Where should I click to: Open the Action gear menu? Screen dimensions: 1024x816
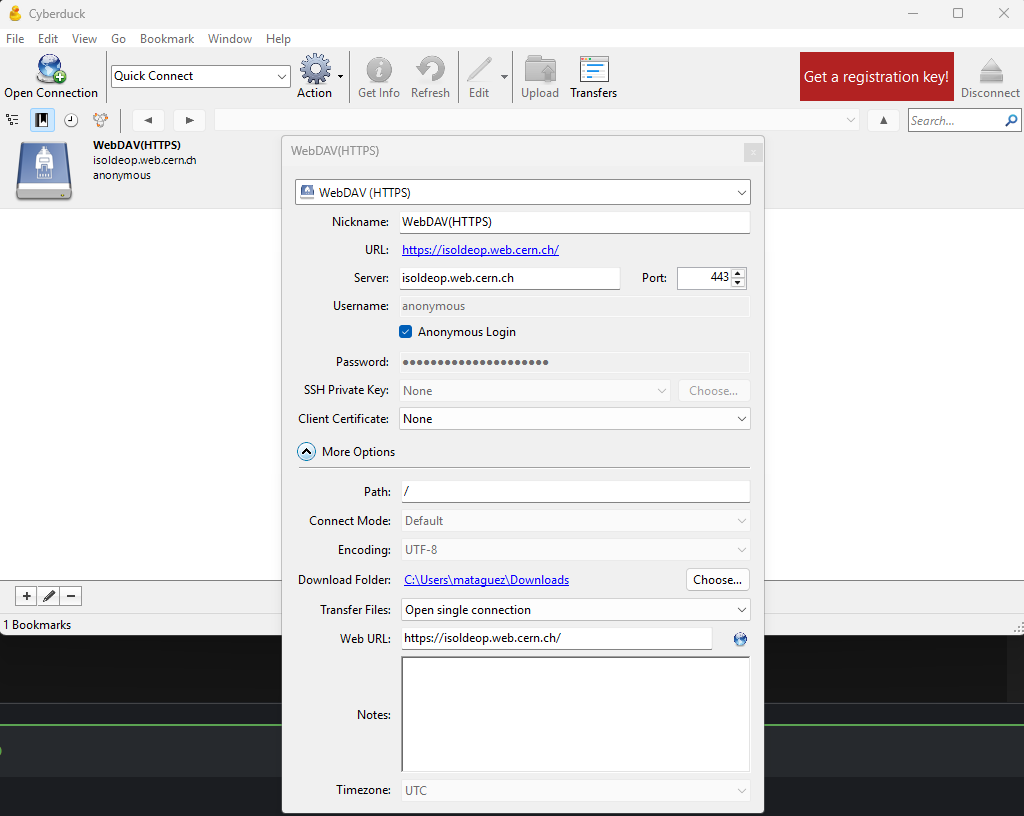tap(316, 70)
